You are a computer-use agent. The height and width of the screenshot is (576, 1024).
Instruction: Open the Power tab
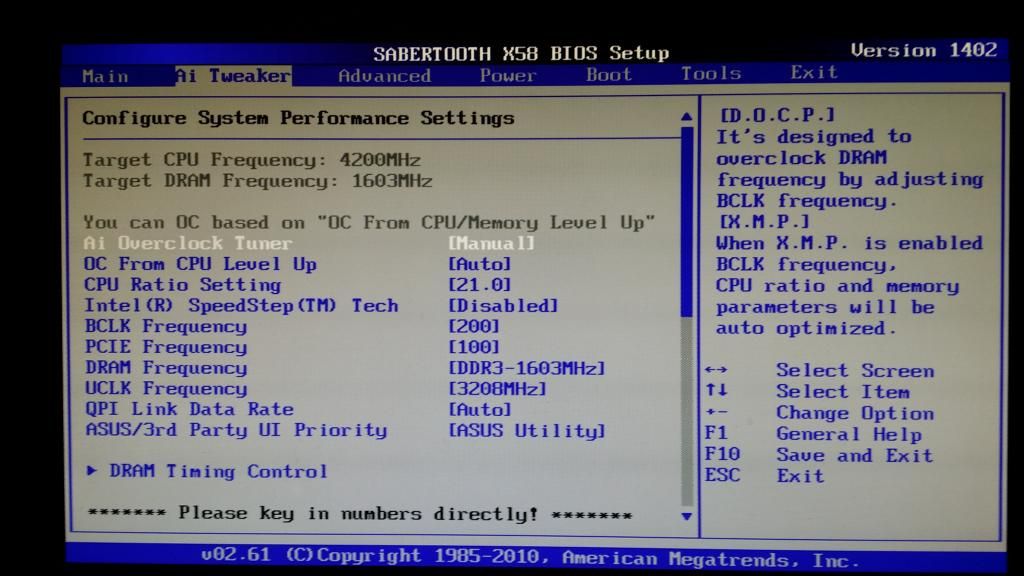click(x=507, y=76)
